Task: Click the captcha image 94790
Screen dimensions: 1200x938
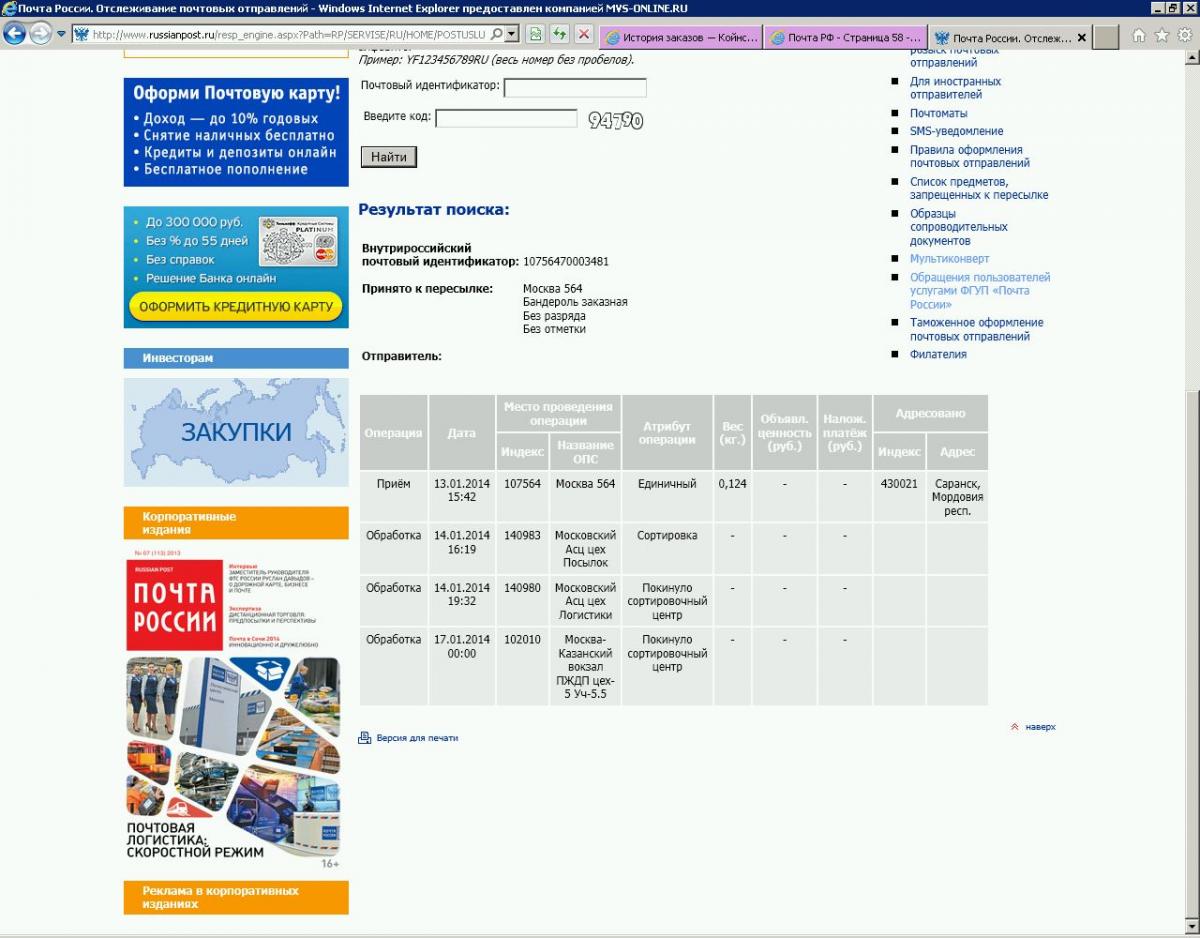Action: 616,121
